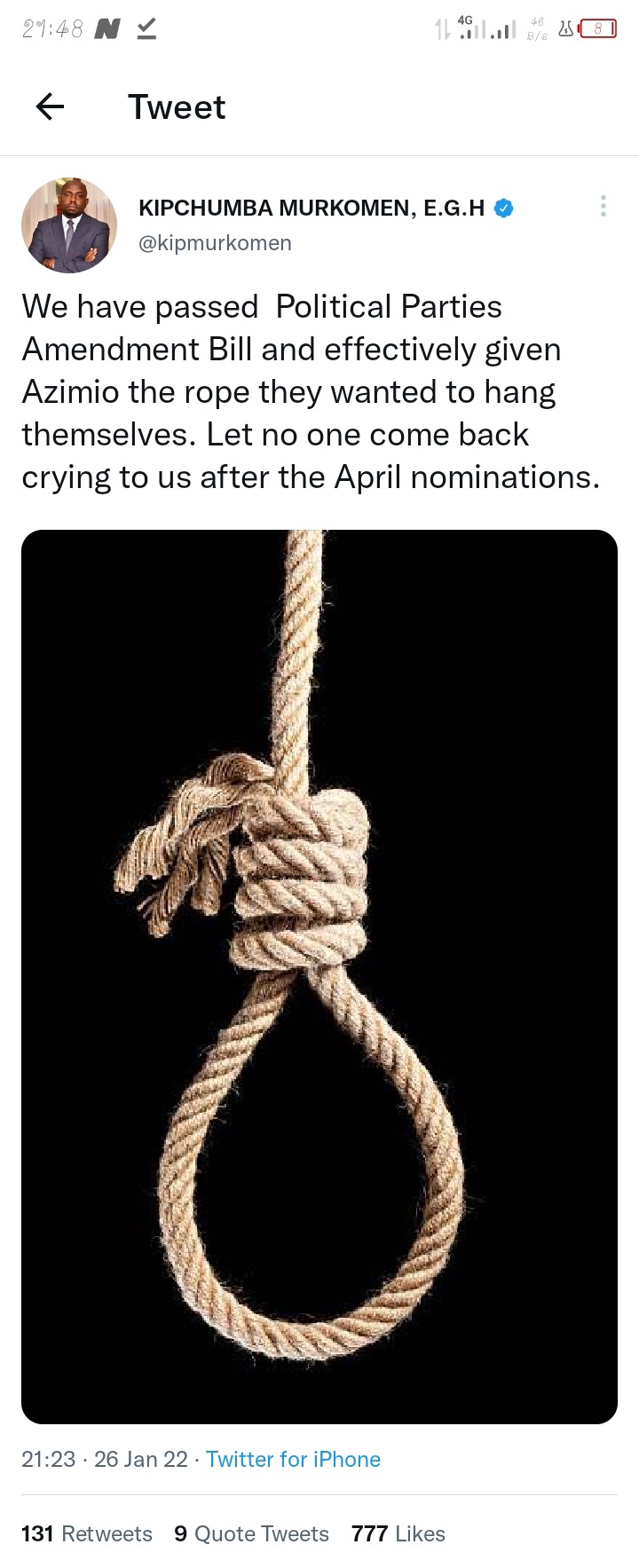Open the Twitter for iPhone source link
This screenshot has height=1568, width=639.
coord(293,1460)
